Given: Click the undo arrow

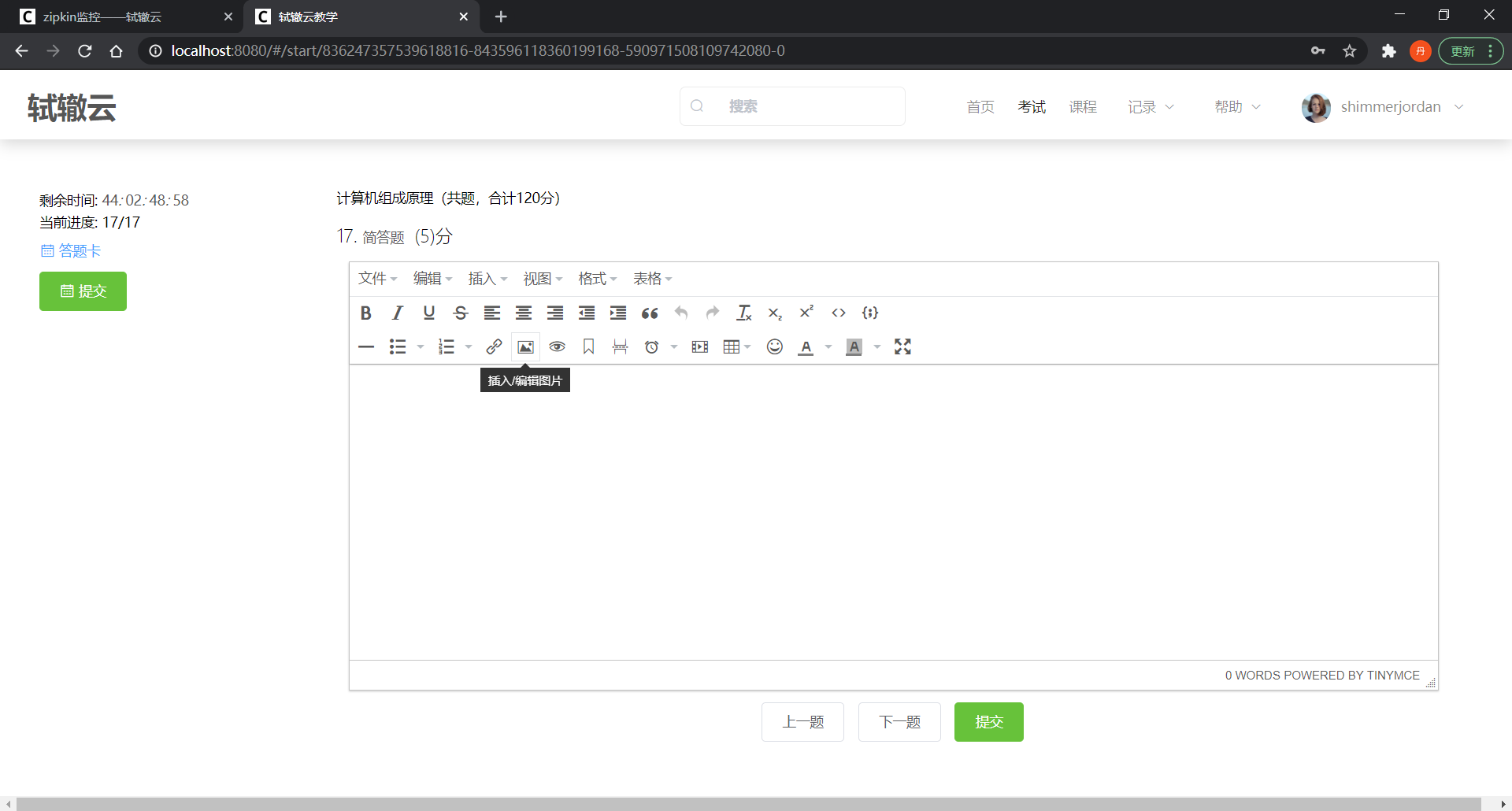Looking at the screenshot, I should coord(681,313).
